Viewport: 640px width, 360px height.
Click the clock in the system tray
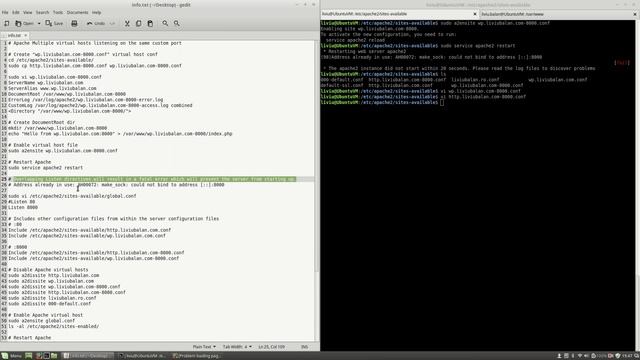click(x=627, y=356)
